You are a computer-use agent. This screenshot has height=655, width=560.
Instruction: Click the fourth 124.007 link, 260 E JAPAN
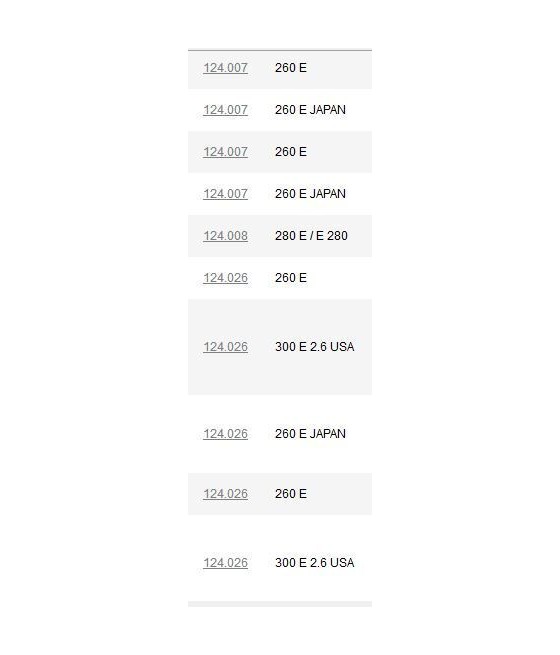226,194
